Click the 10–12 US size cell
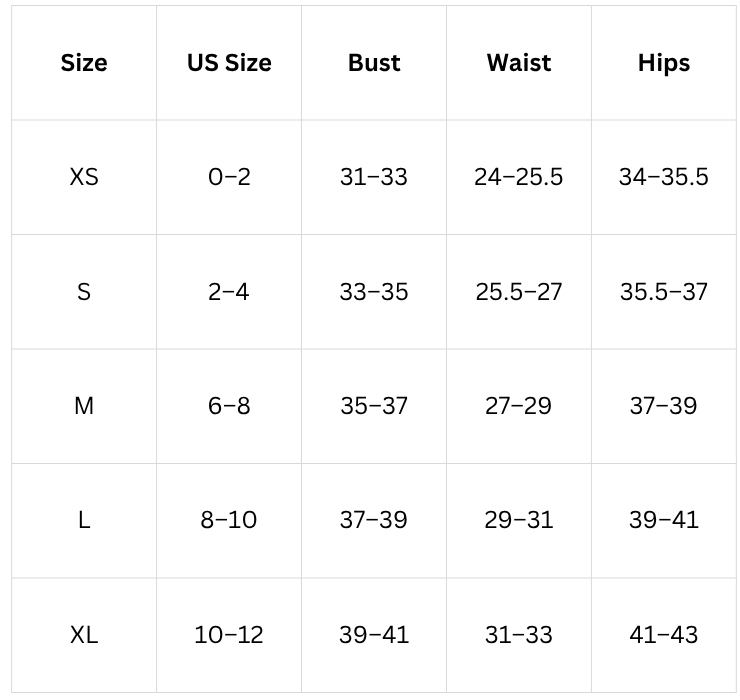Screen dimensions: 740x700 (x=229, y=635)
